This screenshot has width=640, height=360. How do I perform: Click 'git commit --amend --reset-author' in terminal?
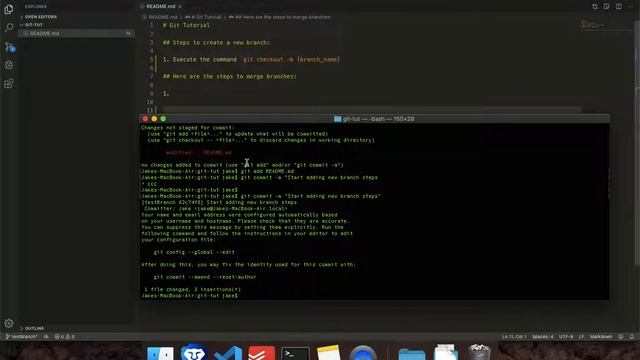pos(205,277)
